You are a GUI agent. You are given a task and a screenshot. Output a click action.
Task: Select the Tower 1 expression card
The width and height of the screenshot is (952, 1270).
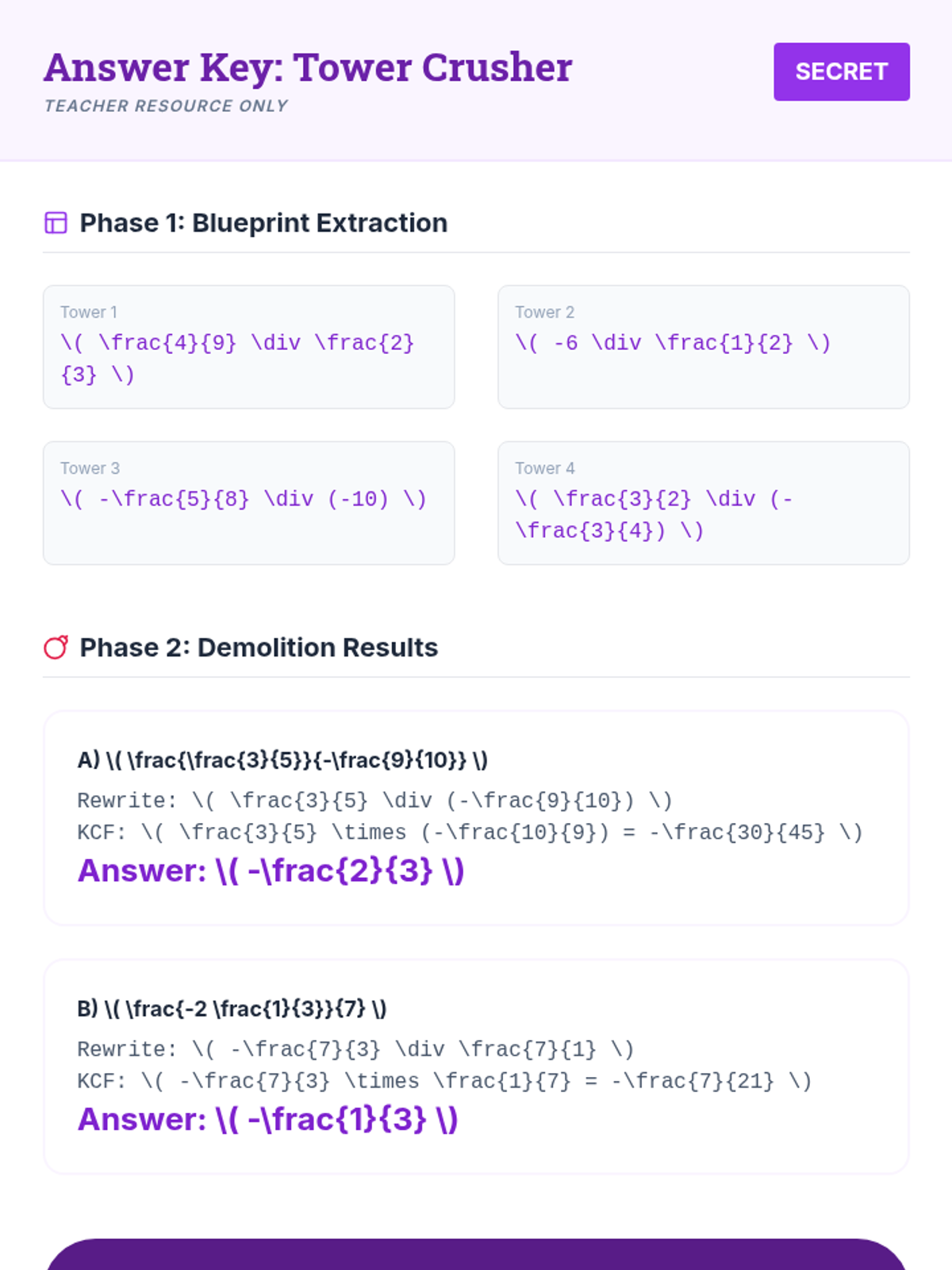248,347
